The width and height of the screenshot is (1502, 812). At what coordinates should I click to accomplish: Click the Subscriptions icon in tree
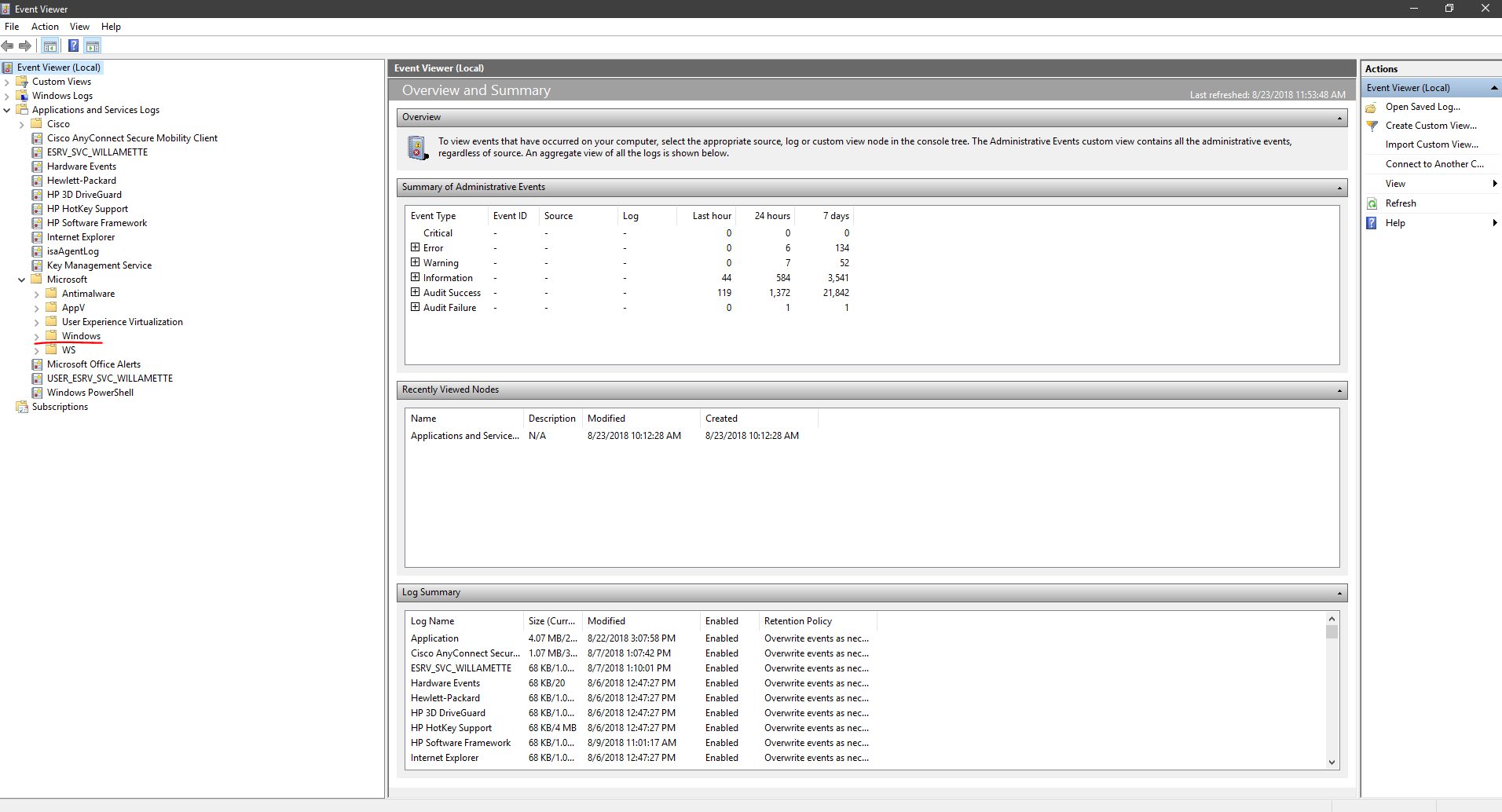pos(22,407)
